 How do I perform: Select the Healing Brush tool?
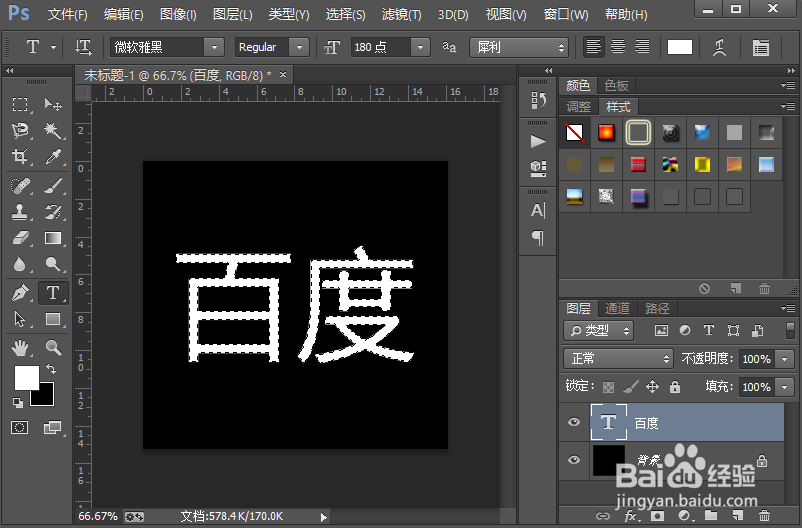pyautogui.click(x=20, y=185)
